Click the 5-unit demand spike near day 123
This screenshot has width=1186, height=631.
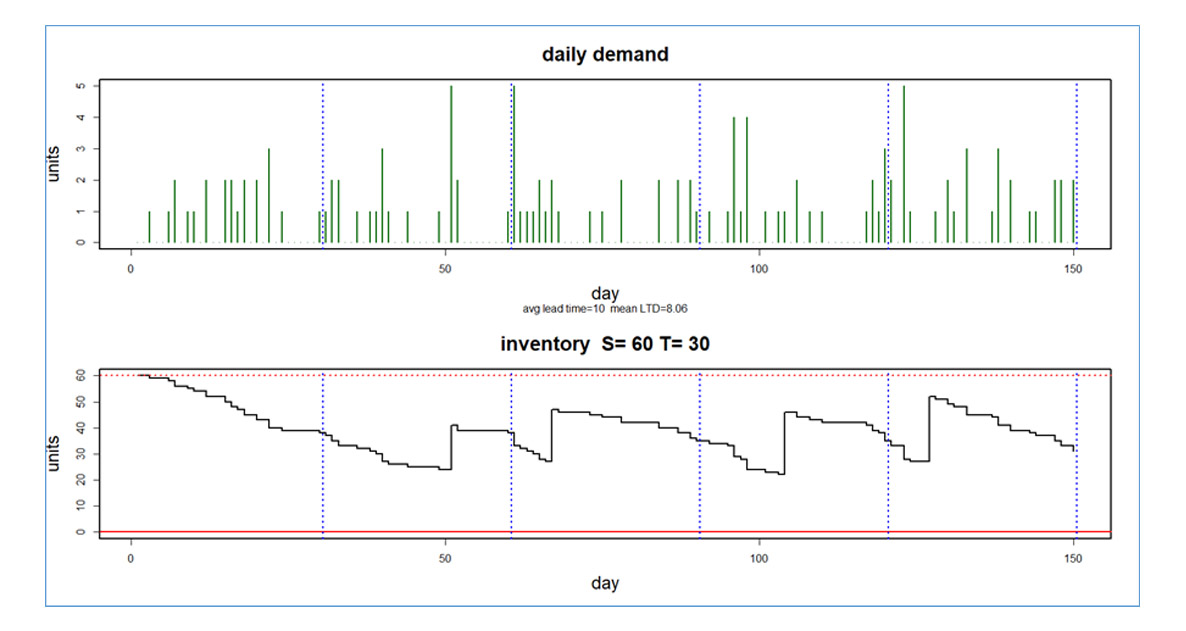coord(904,150)
